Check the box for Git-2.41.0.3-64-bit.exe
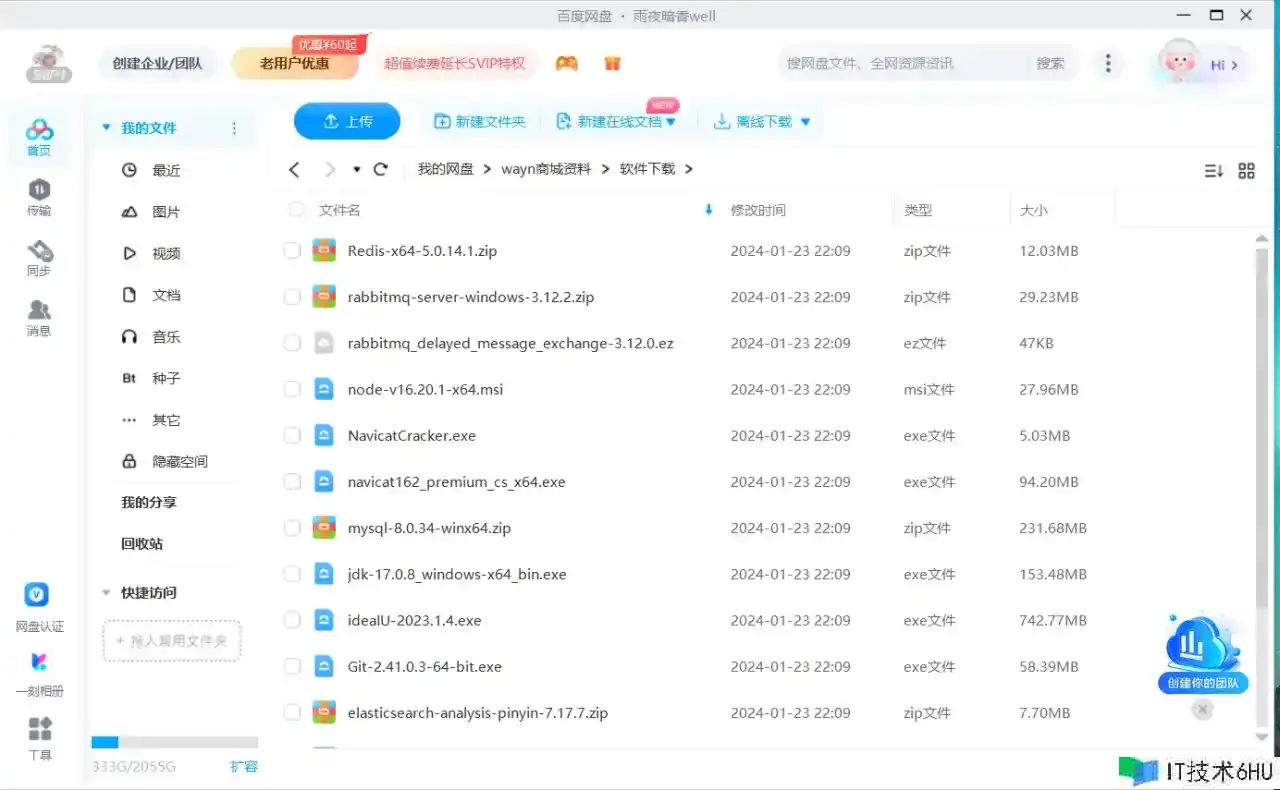The image size is (1280, 790). pyautogui.click(x=292, y=666)
